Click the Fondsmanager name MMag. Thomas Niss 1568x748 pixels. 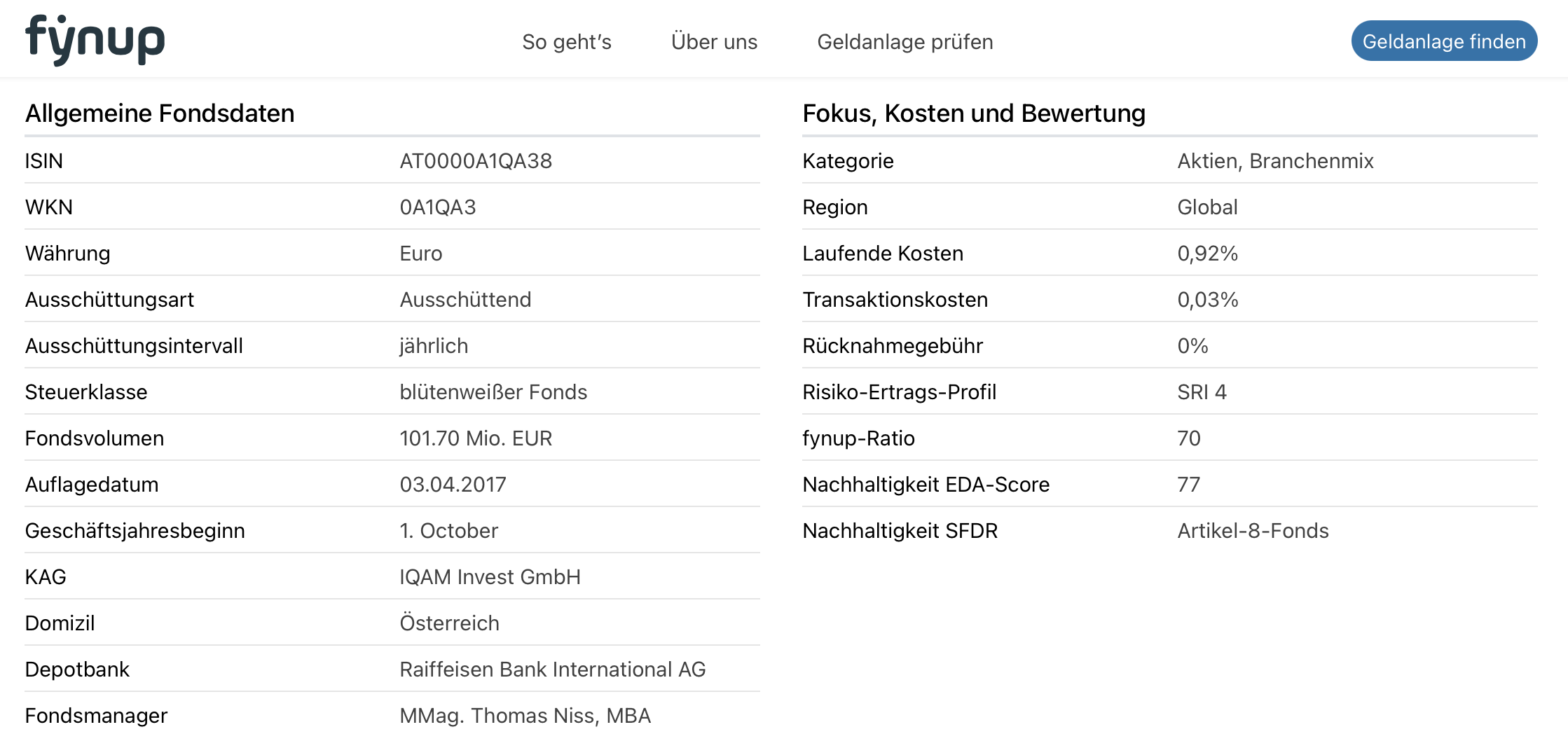pos(525,716)
